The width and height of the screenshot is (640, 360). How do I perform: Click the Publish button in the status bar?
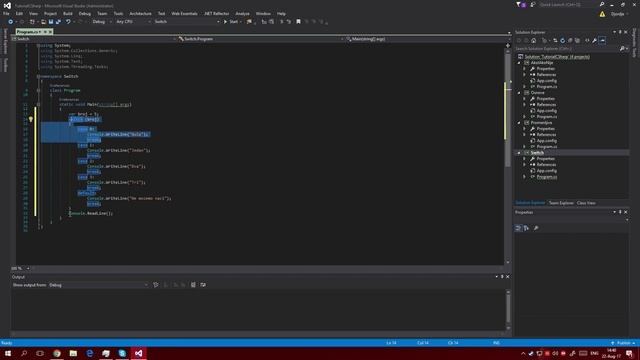pyautogui.click(x=623, y=343)
